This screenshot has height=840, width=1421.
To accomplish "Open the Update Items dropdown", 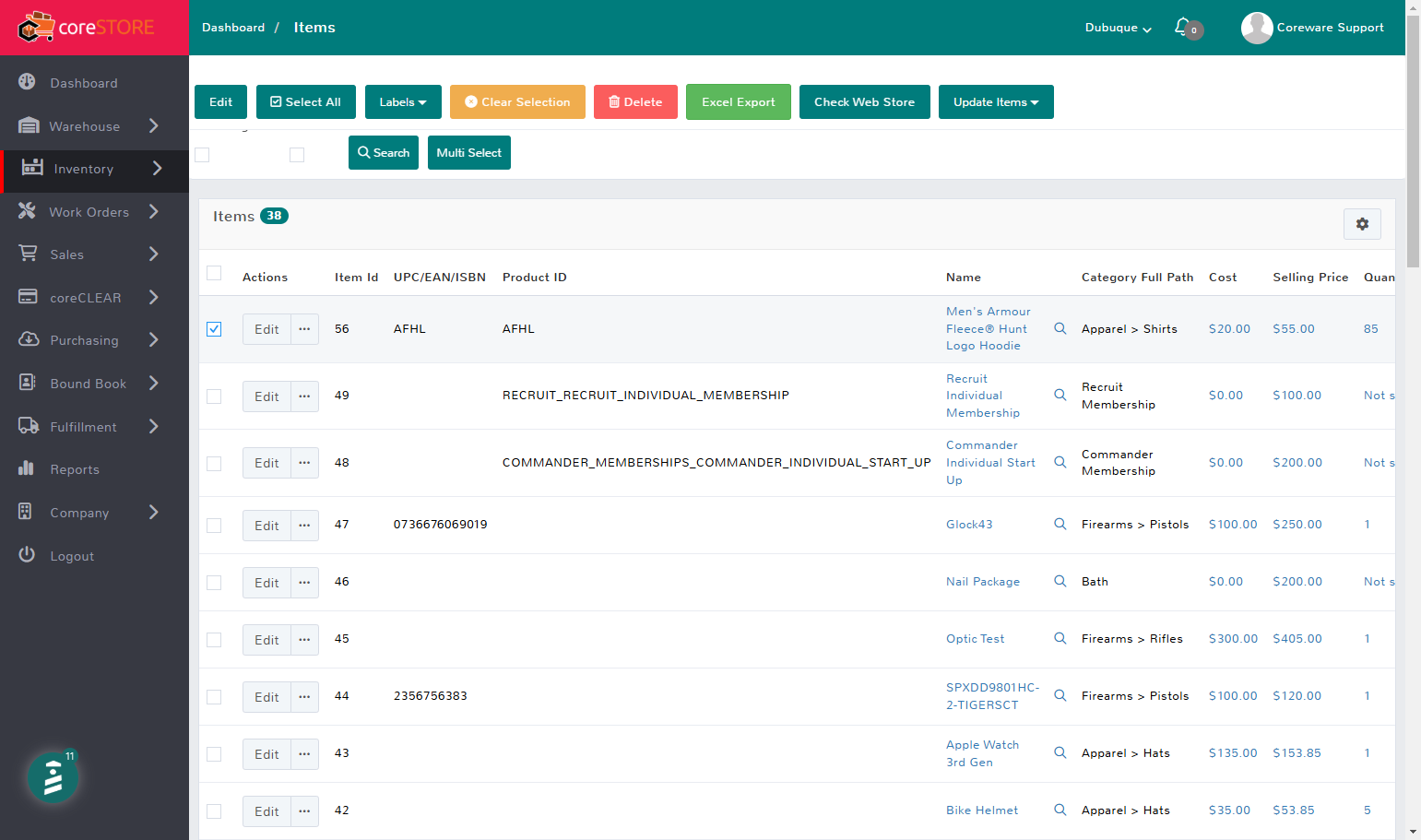I will [996, 102].
